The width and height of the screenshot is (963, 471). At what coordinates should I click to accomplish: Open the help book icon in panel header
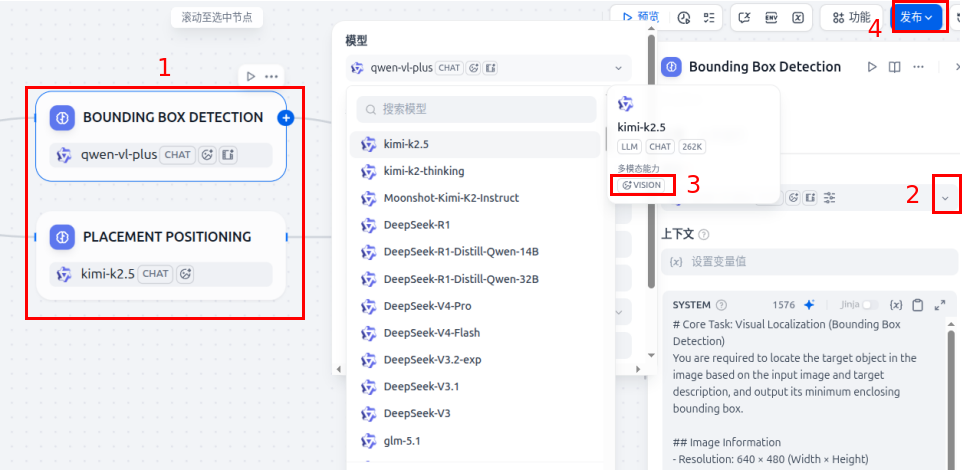(895, 67)
